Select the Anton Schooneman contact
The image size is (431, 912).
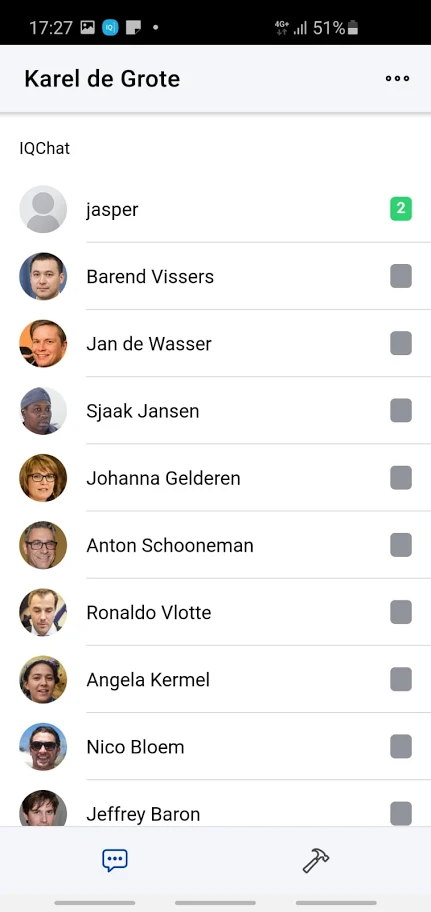coord(215,545)
